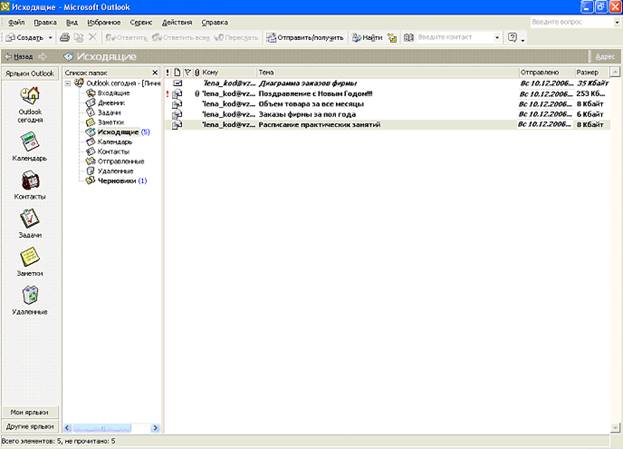Click the Назад back button
623x449 pixels.
19,57
